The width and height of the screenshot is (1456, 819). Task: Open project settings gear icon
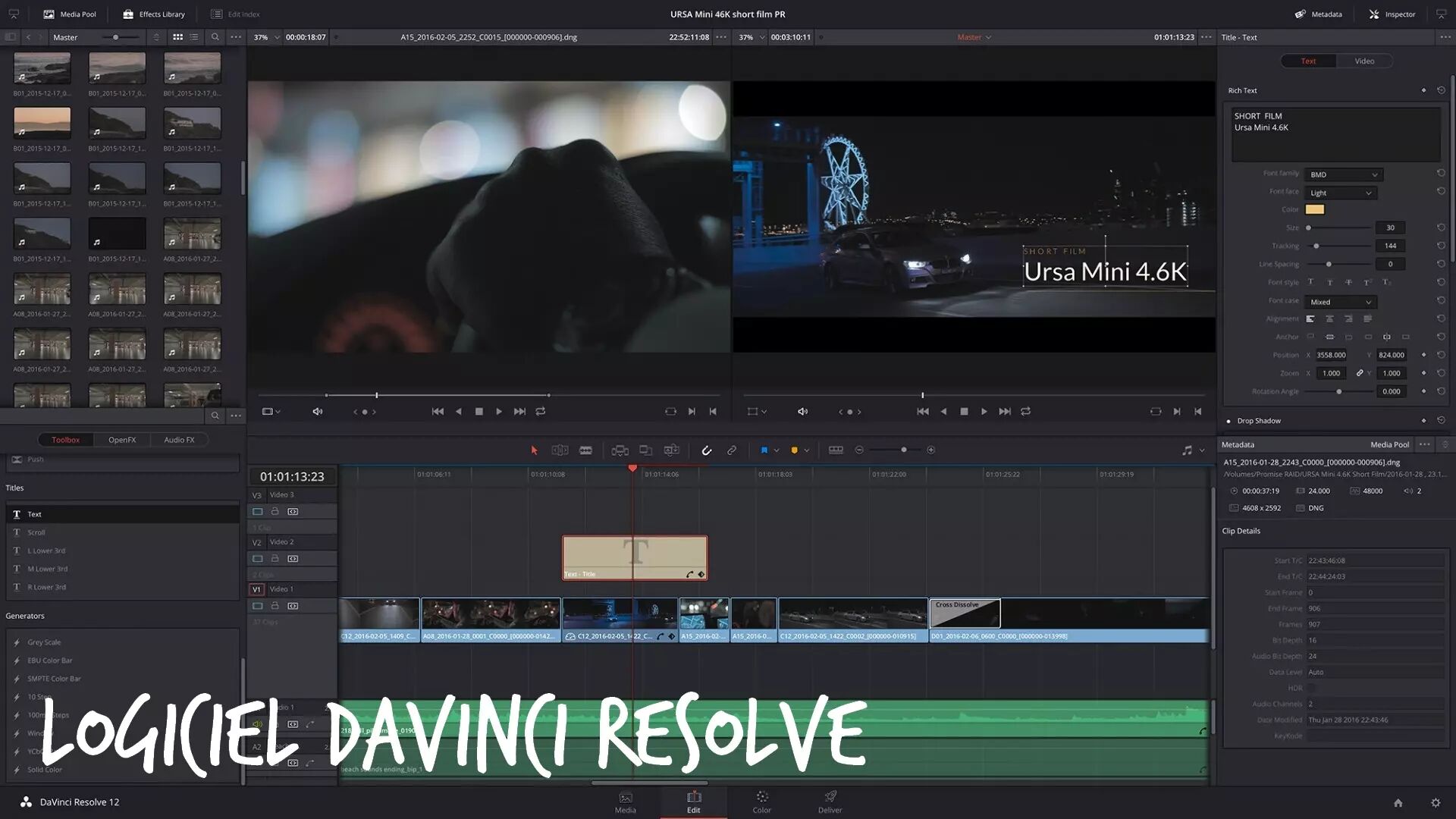click(x=1436, y=803)
